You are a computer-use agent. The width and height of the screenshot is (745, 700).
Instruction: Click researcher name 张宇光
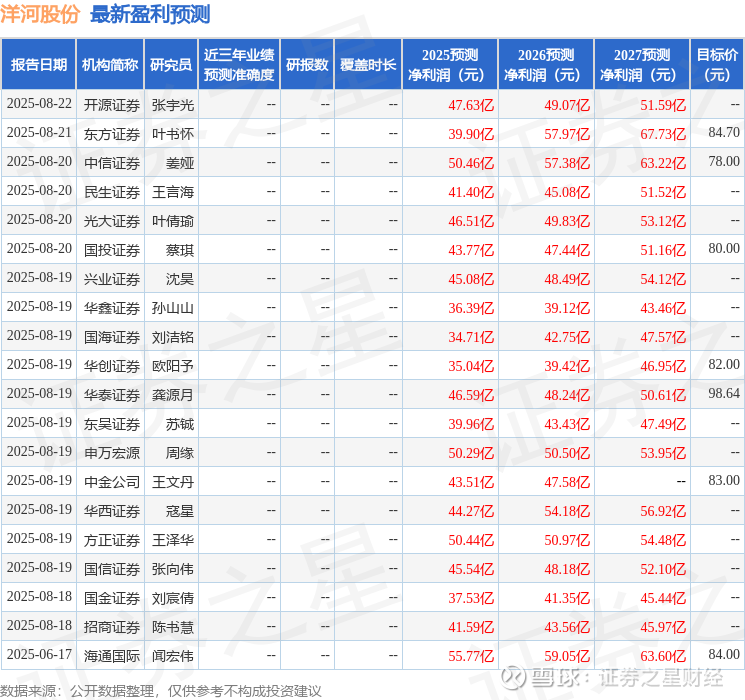click(173, 105)
